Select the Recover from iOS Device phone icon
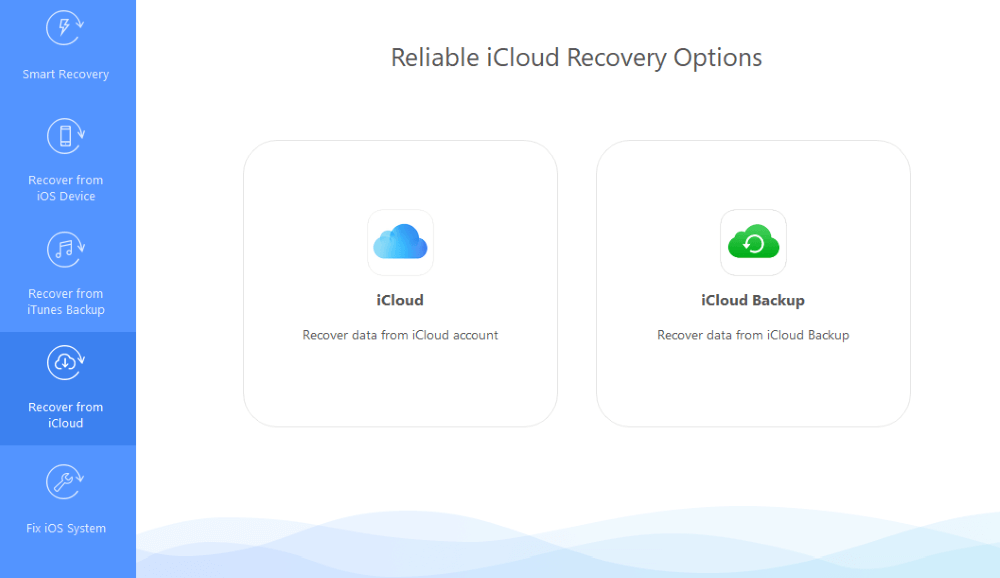The image size is (1000, 578). coord(65,136)
